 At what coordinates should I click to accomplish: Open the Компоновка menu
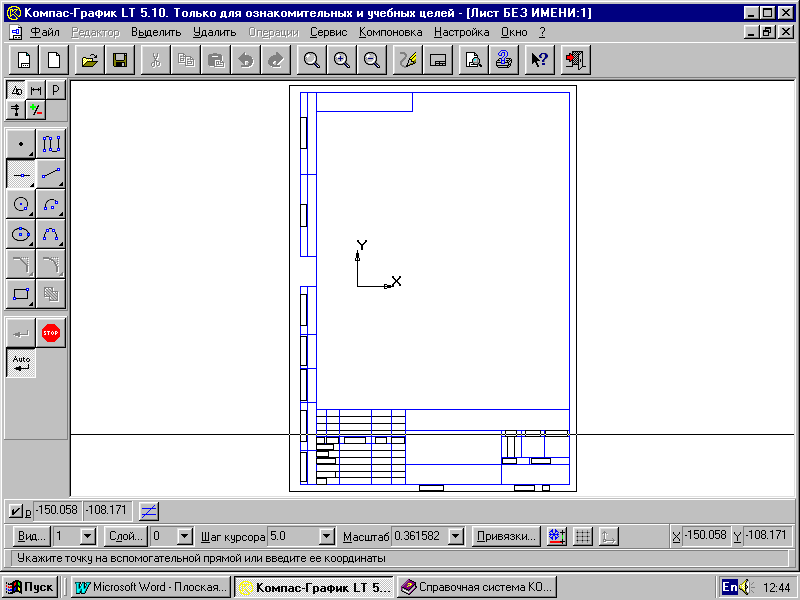pos(390,32)
